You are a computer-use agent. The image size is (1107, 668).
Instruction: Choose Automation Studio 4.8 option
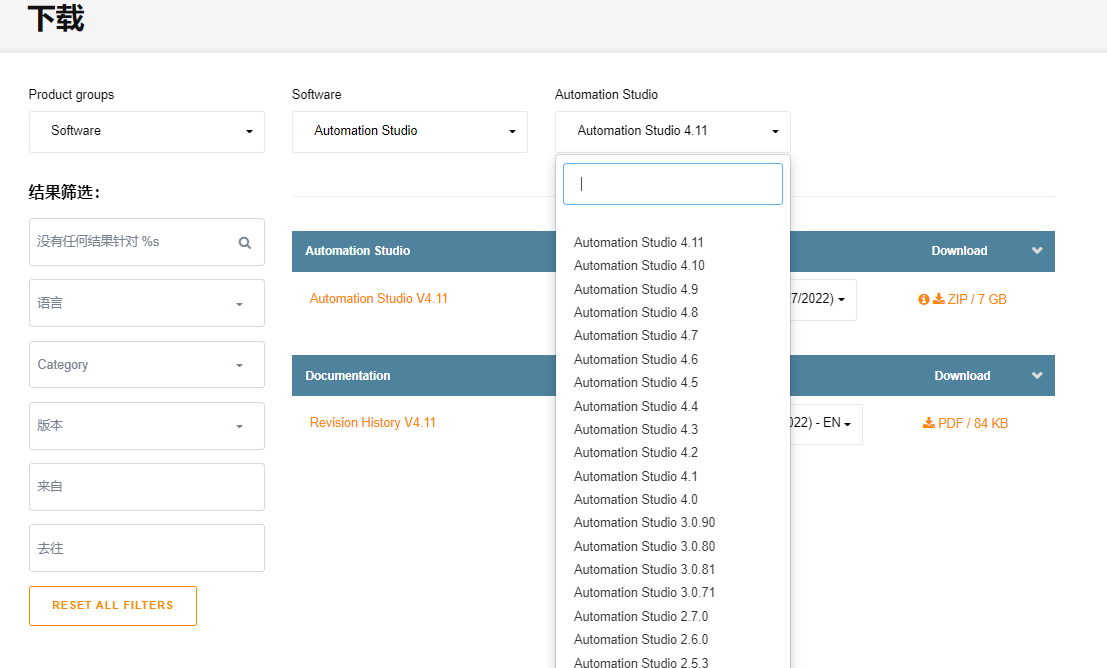(635, 312)
